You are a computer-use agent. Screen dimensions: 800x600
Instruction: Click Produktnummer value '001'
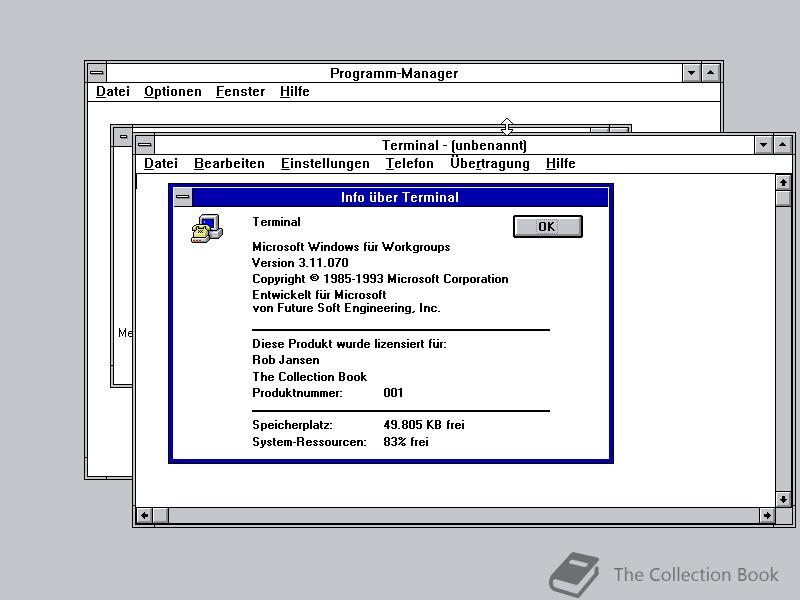(x=393, y=393)
